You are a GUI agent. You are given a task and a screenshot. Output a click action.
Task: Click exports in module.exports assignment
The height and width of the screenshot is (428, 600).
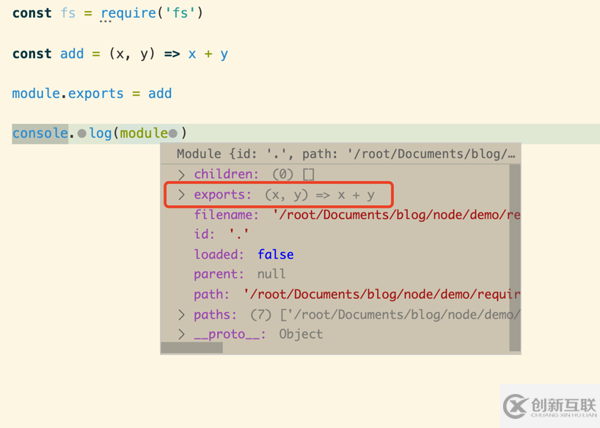pyautogui.click(x=98, y=93)
